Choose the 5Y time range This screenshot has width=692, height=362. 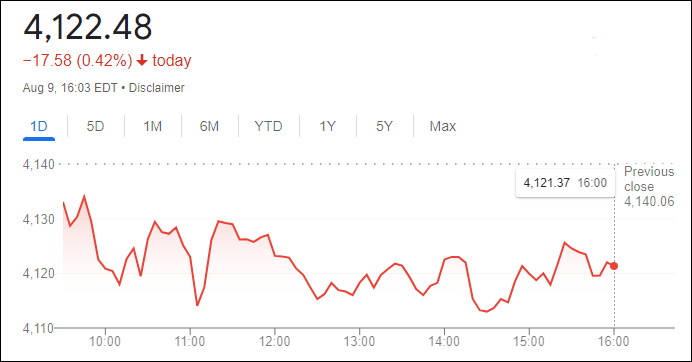[x=384, y=127]
